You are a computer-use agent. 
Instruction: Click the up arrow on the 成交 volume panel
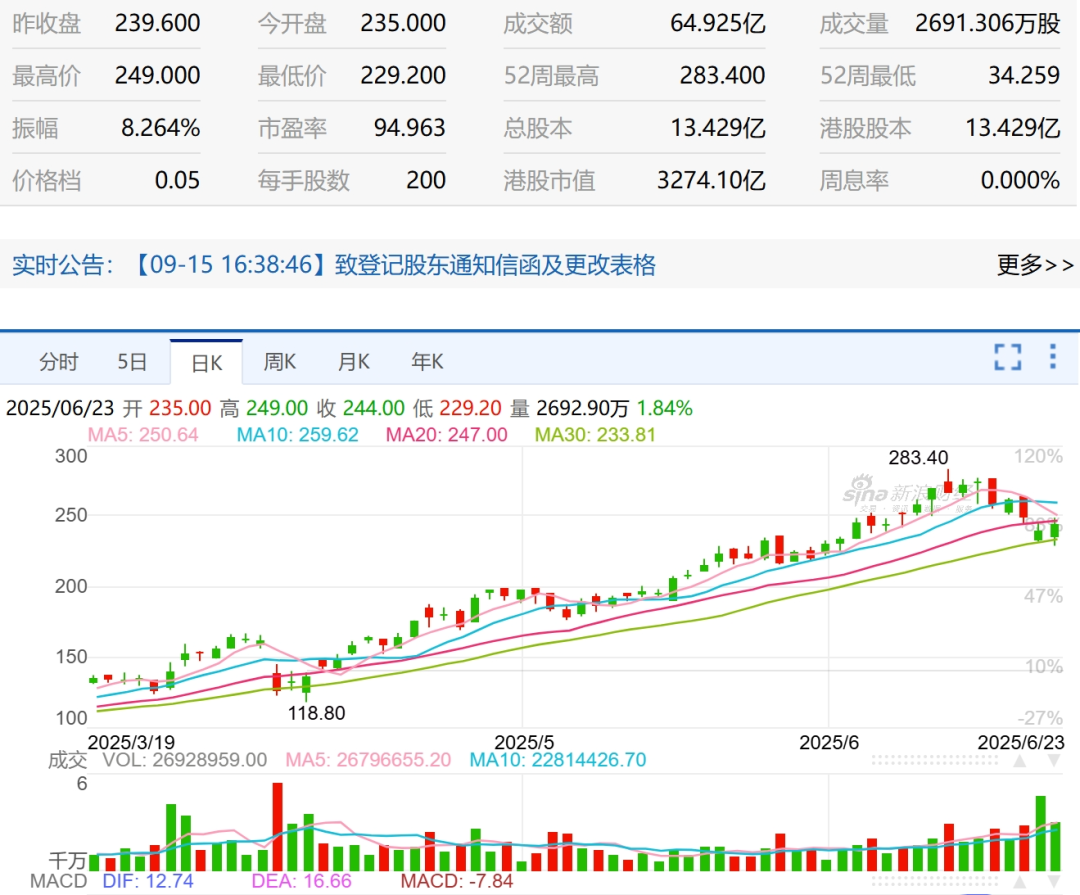click(x=1020, y=761)
